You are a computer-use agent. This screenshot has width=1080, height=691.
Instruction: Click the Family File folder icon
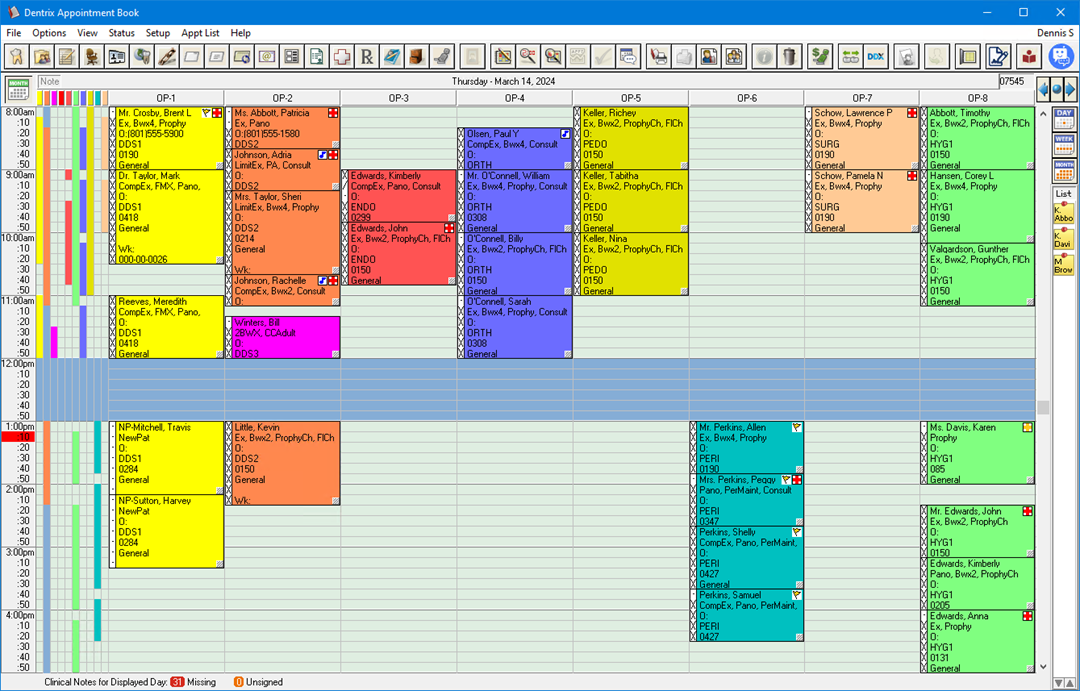pos(42,56)
